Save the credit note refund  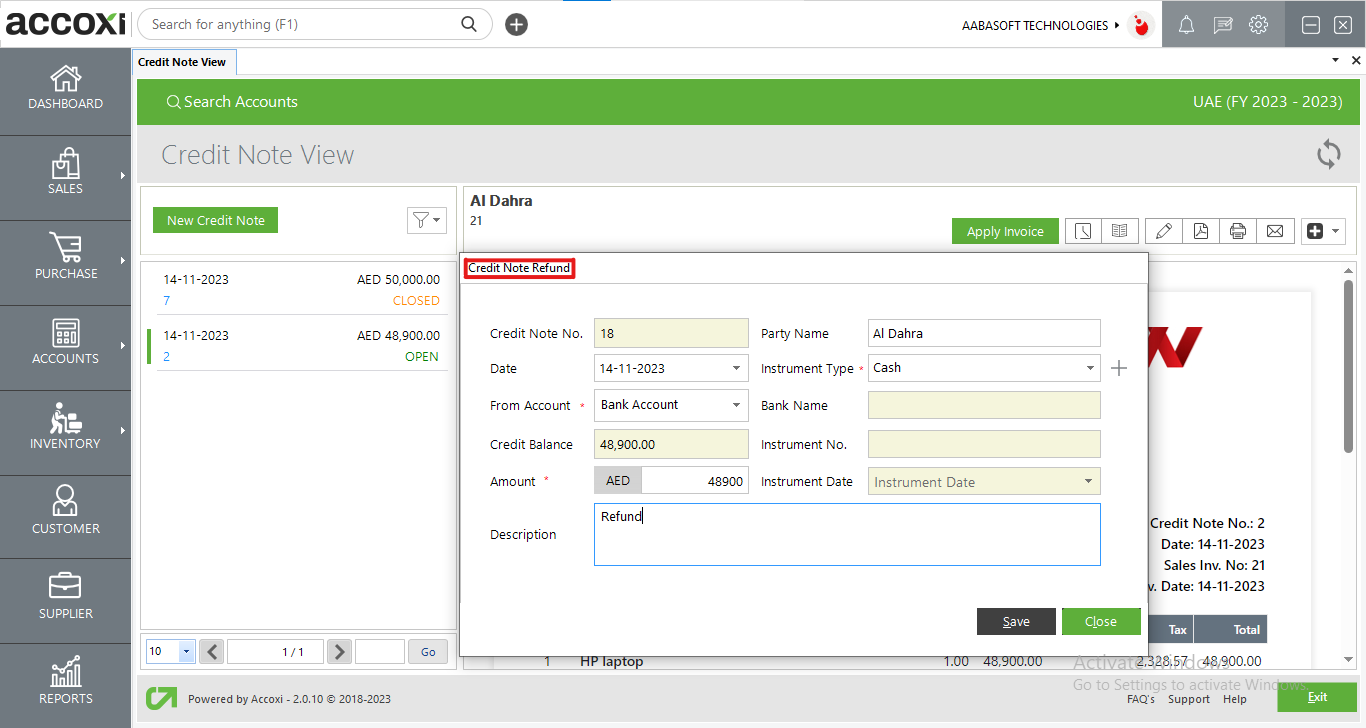[x=1016, y=621]
